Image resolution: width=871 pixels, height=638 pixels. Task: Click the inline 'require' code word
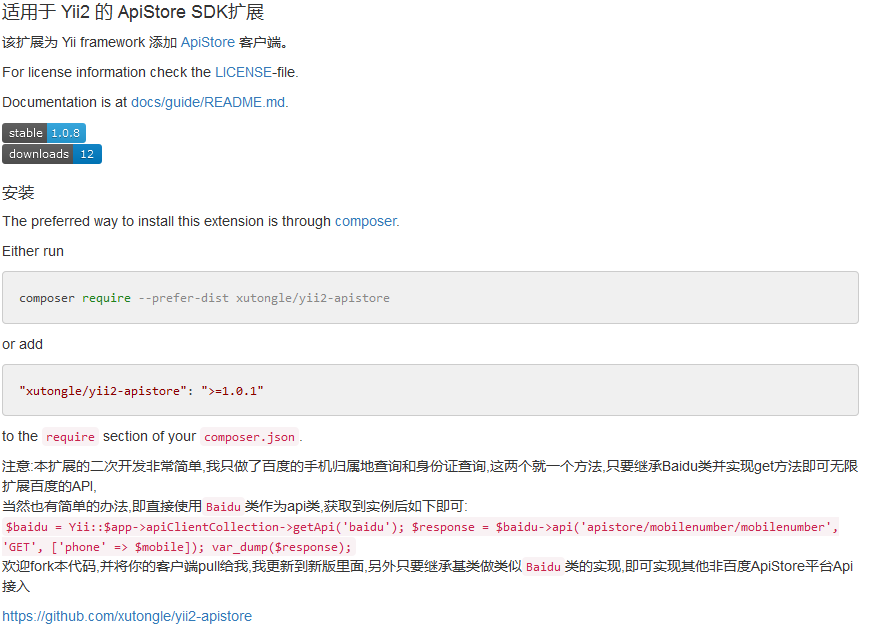click(x=70, y=437)
